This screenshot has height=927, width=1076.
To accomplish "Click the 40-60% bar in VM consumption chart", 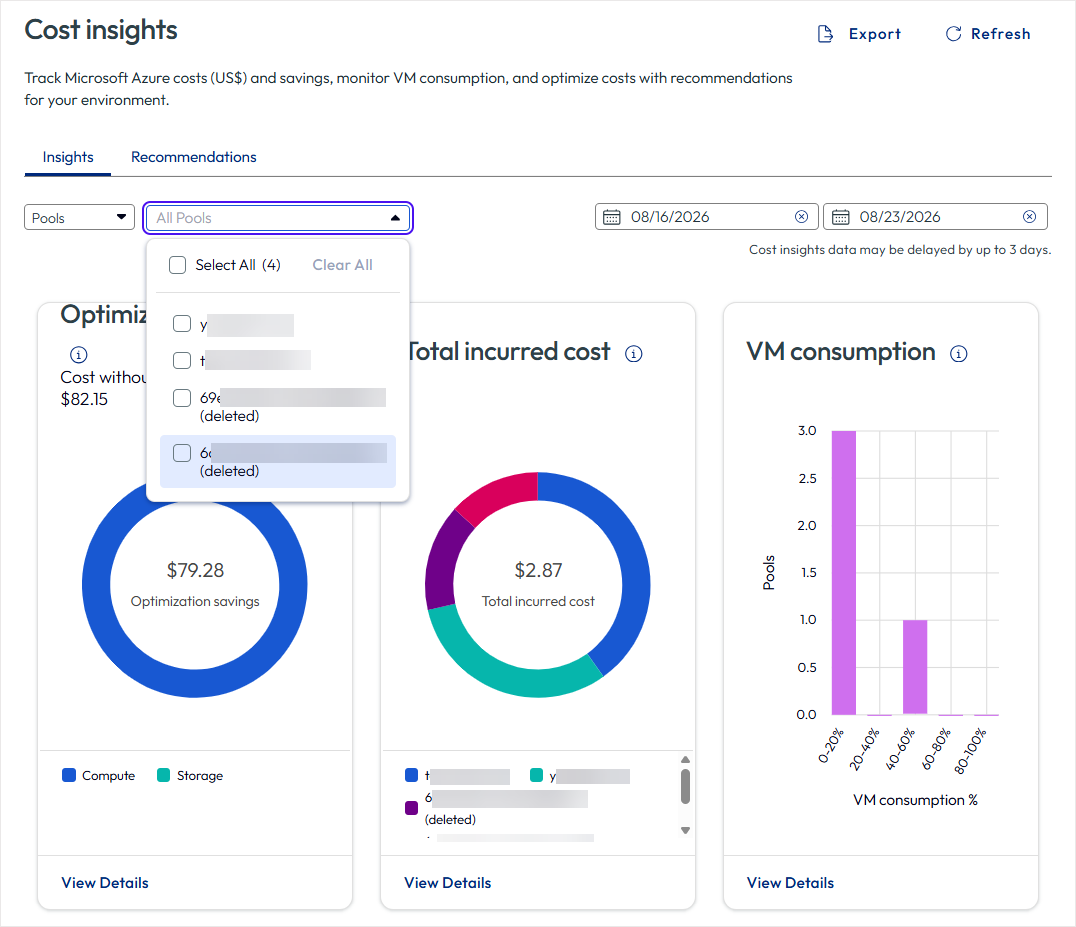I will coord(915,668).
